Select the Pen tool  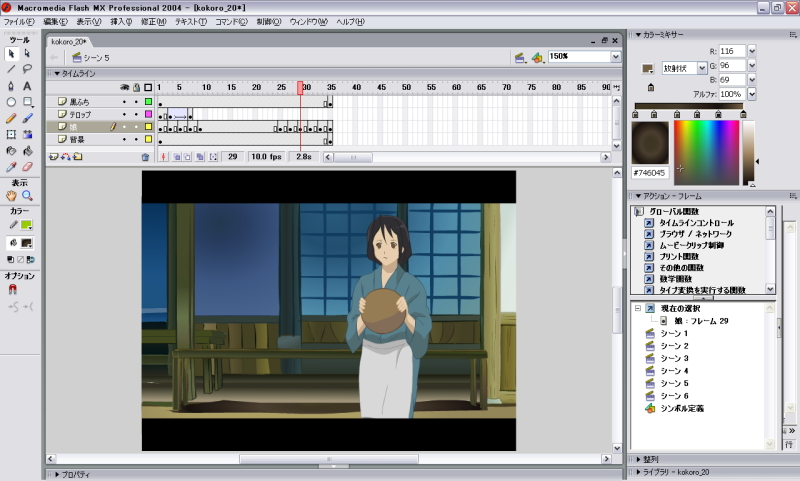(x=11, y=86)
